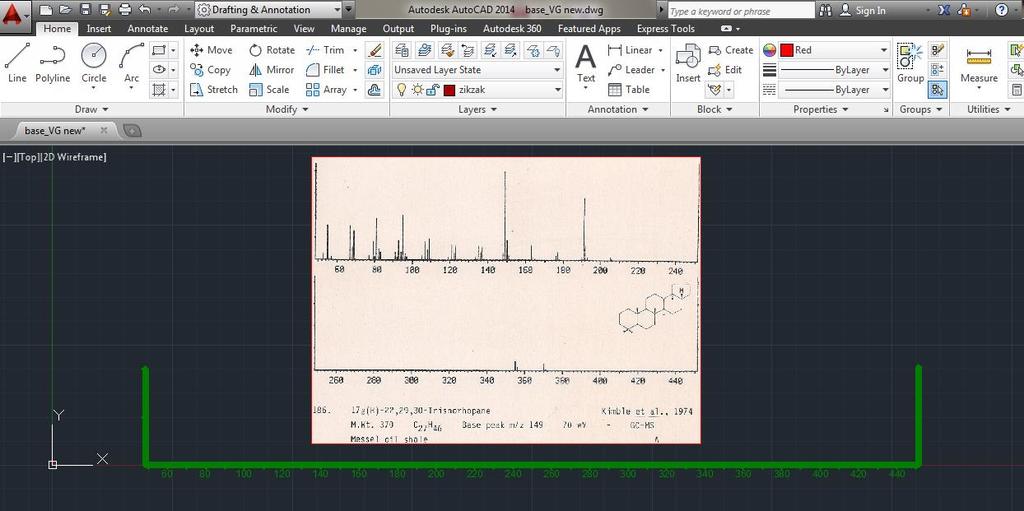Select the Arc tool

131,63
